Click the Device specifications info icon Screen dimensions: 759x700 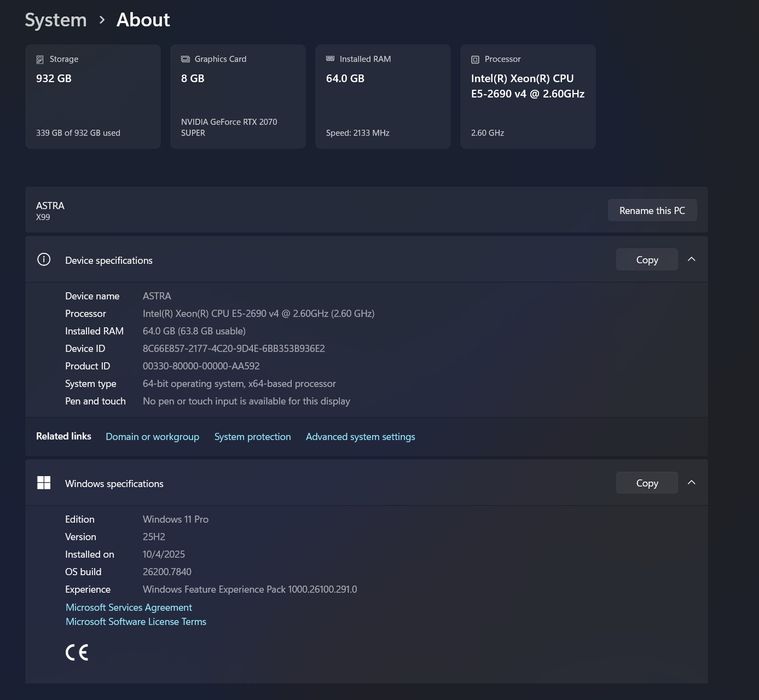(x=44, y=259)
